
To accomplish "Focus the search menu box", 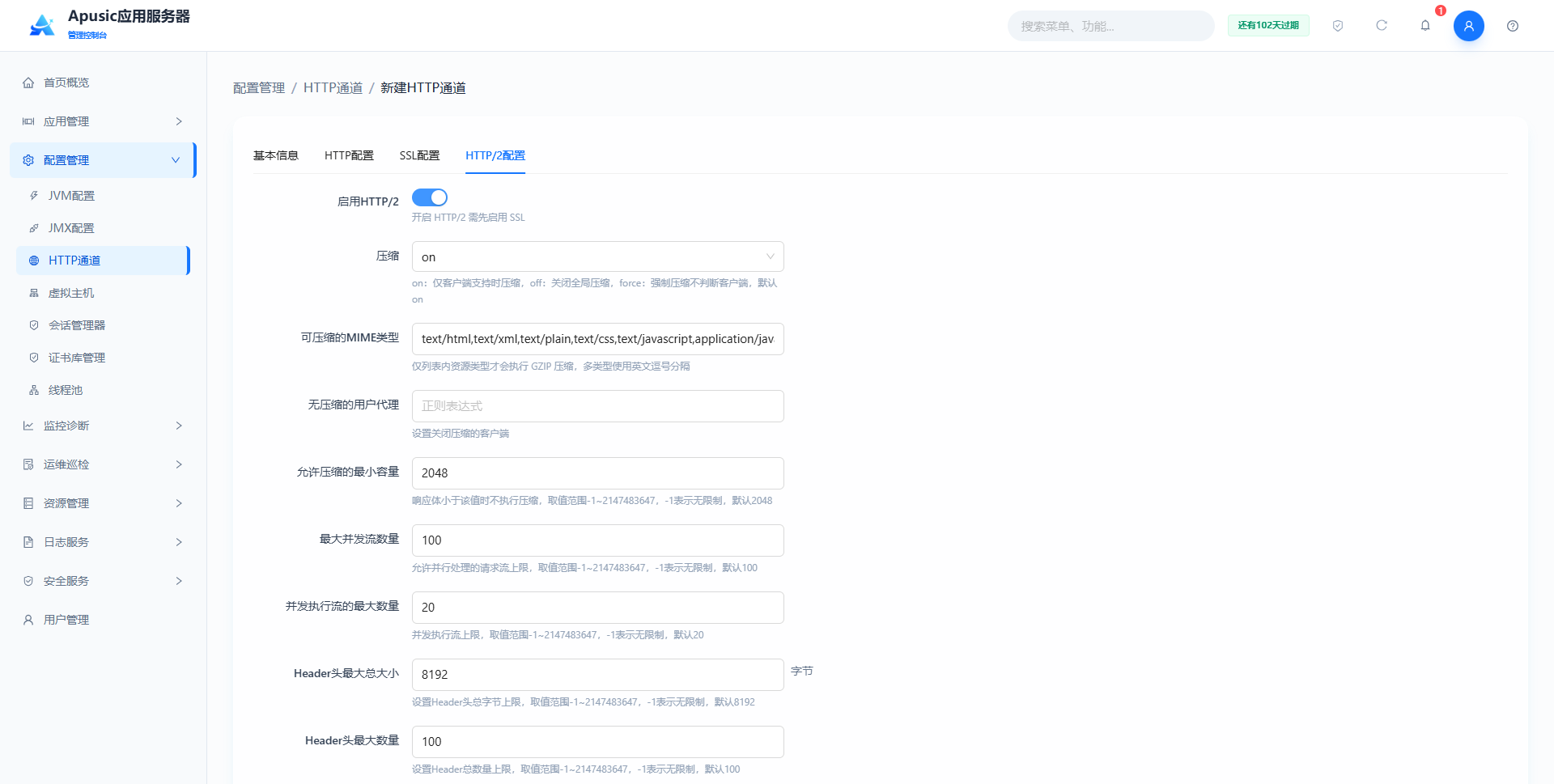I will [x=1110, y=26].
